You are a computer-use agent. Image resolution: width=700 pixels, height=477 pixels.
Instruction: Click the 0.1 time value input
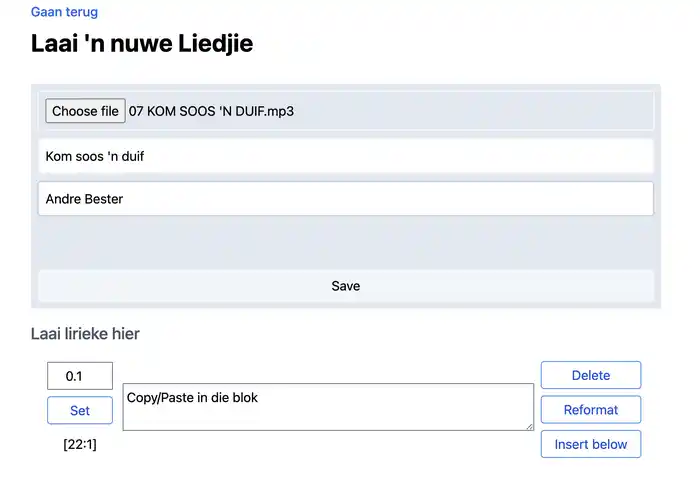coord(80,376)
